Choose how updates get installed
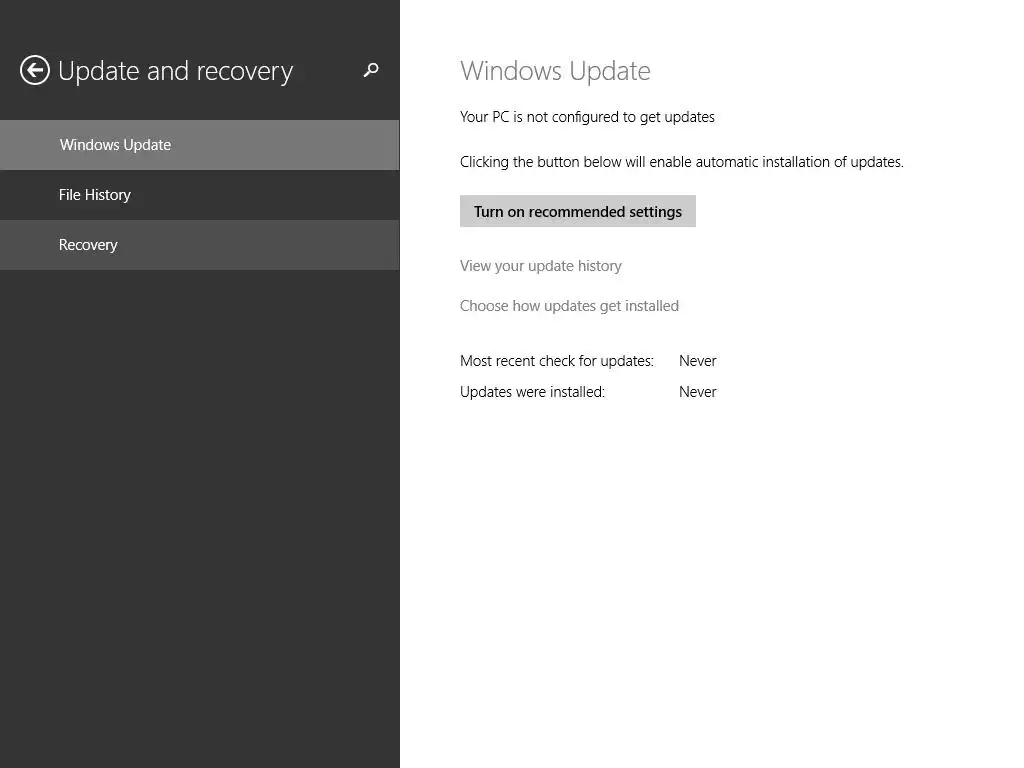1024x768 pixels. [569, 306]
